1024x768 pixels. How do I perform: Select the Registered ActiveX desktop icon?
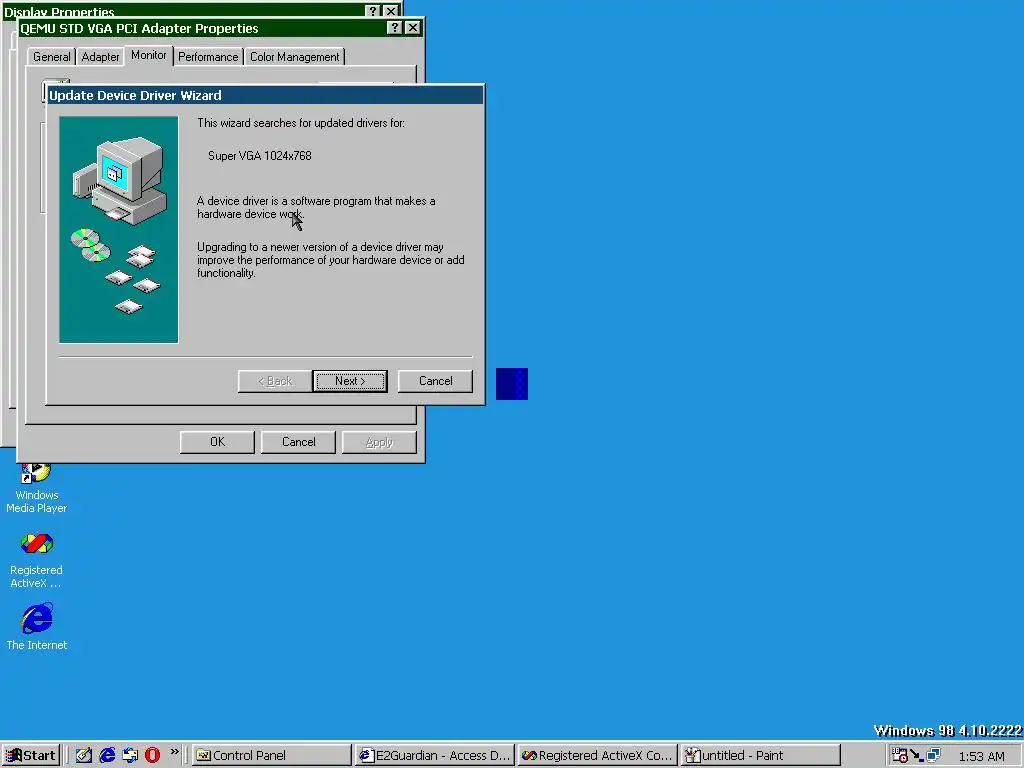[x=37, y=560]
